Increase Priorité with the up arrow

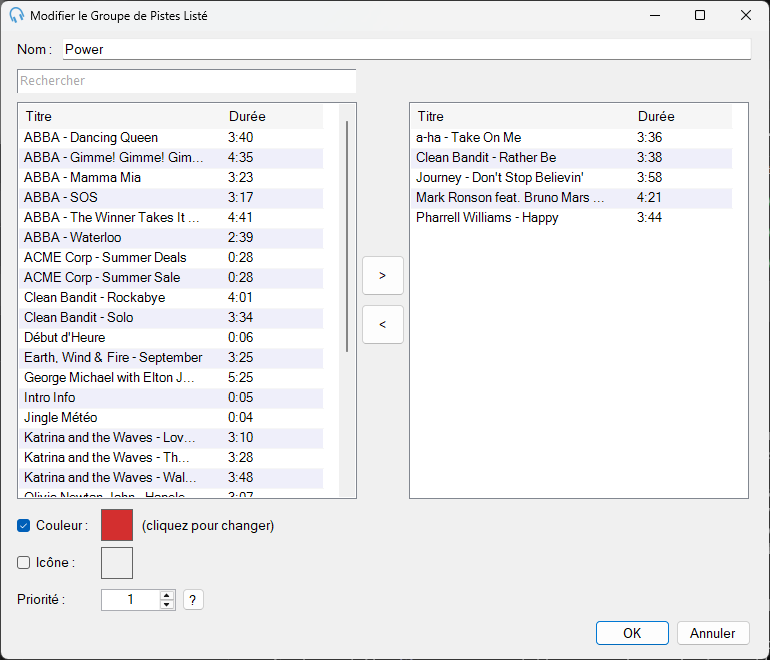(167, 595)
